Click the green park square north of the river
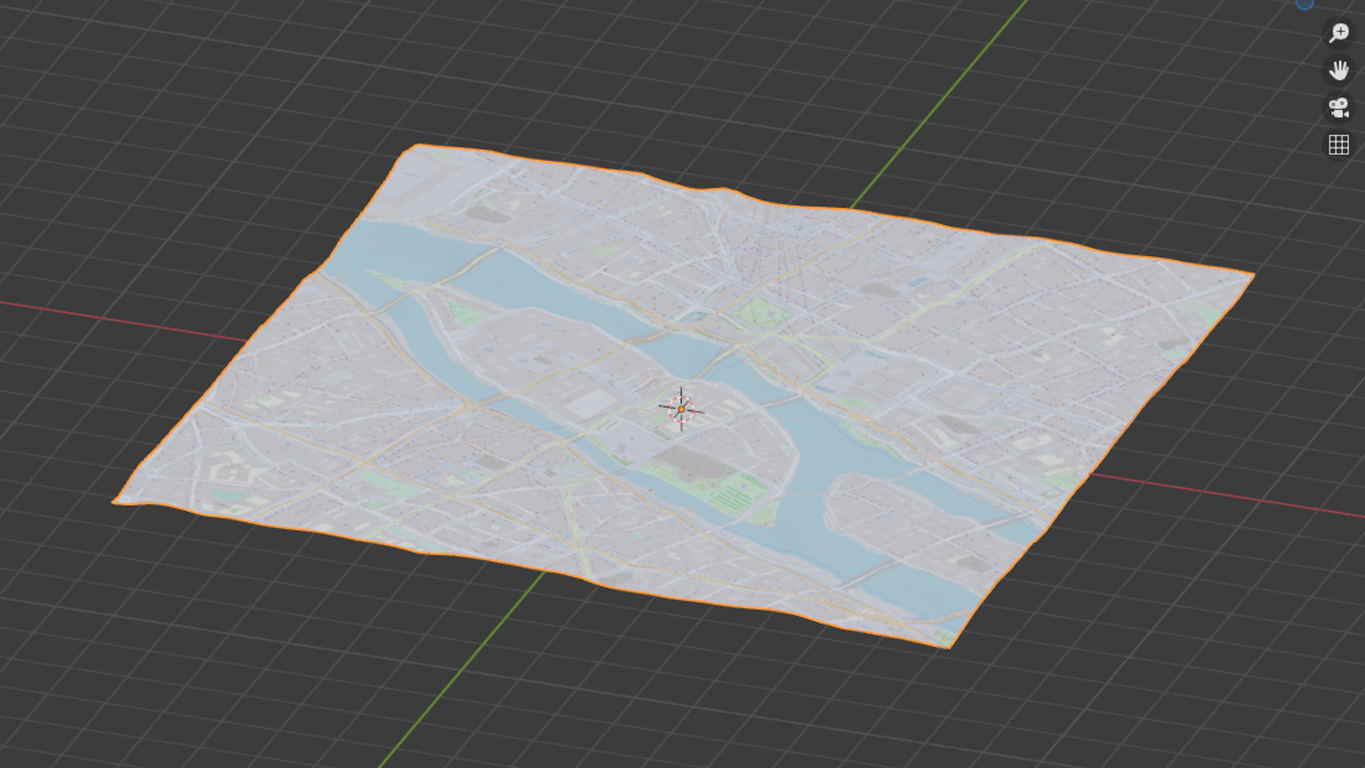Screen dimensions: 1365x768 click(x=758, y=312)
